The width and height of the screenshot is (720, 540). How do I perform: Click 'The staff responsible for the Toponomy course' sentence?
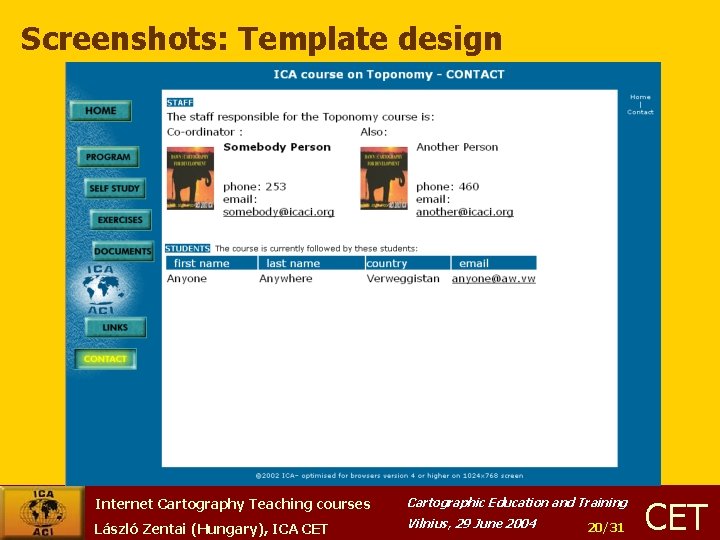tap(300, 117)
